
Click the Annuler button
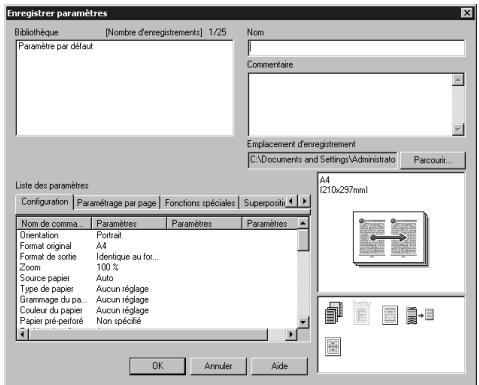coord(218,366)
